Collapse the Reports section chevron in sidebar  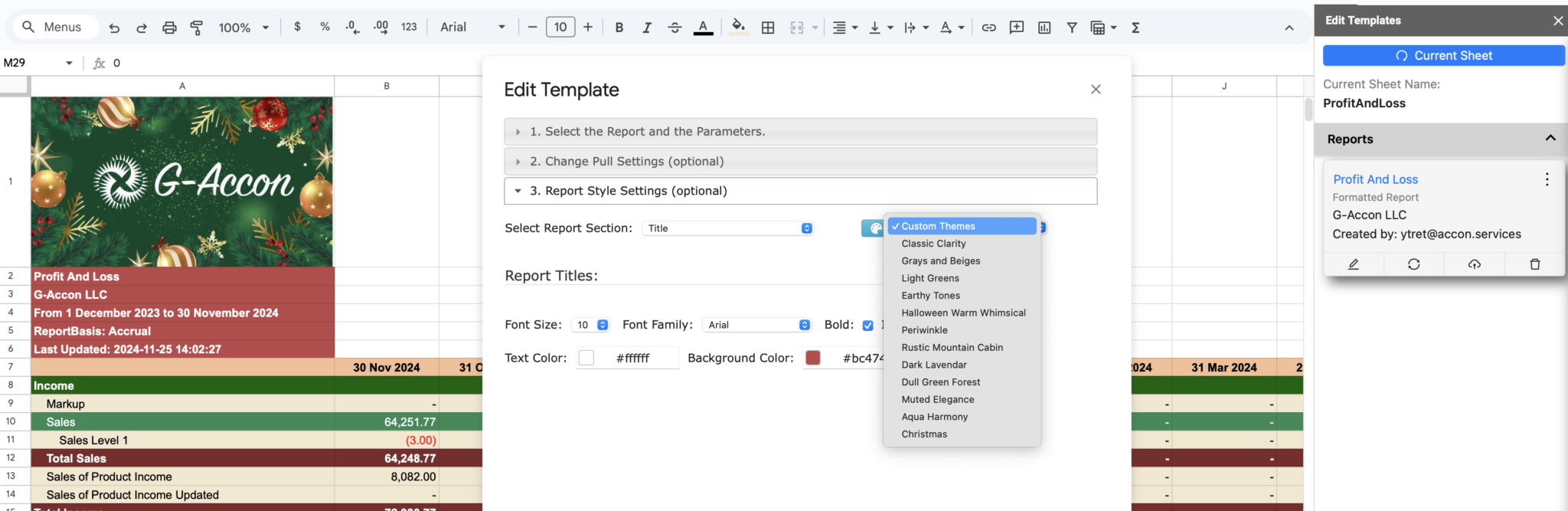point(1550,139)
